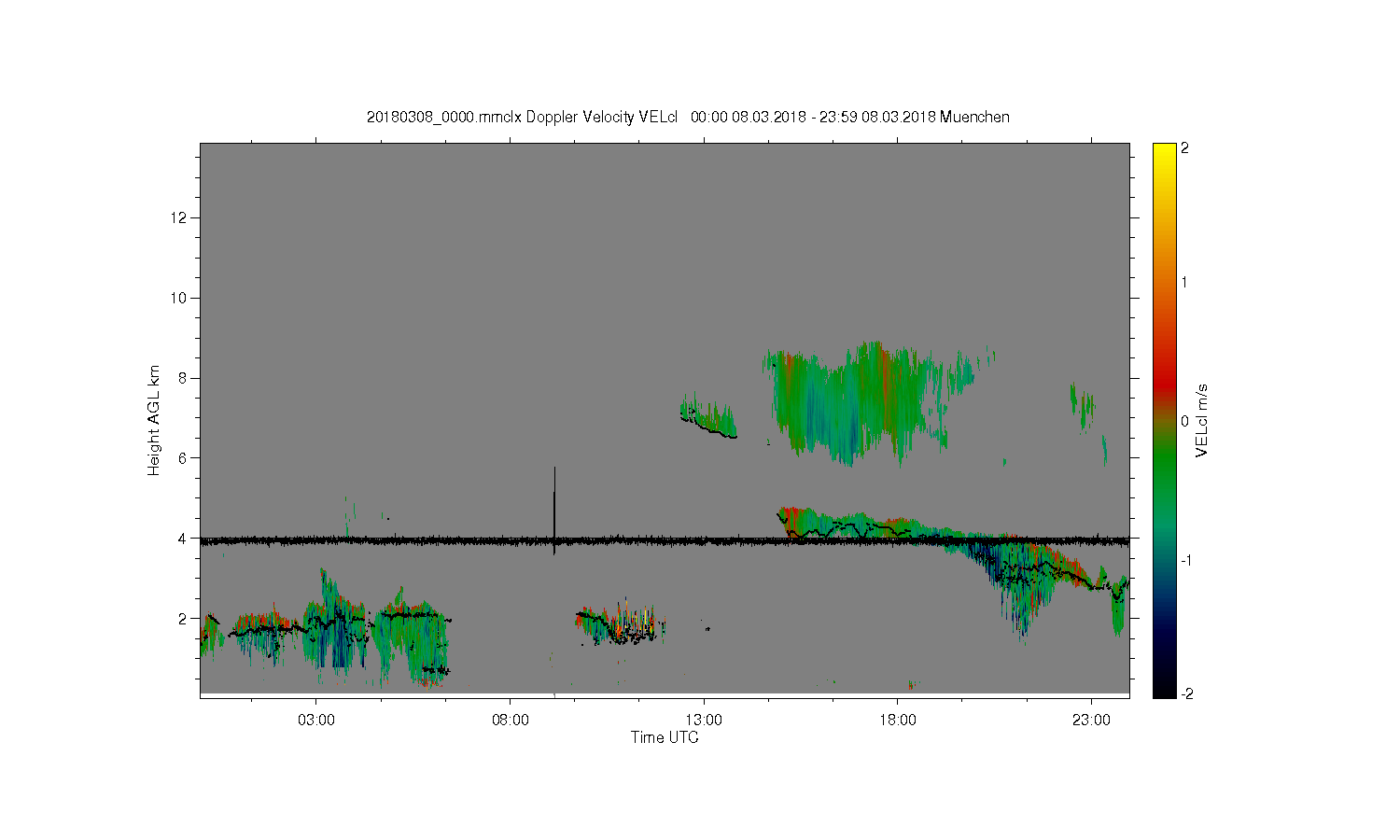This screenshot has width=1400, height=840.
Task: Click the 'Height AGL km' y-axis label
Action: point(154,420)
